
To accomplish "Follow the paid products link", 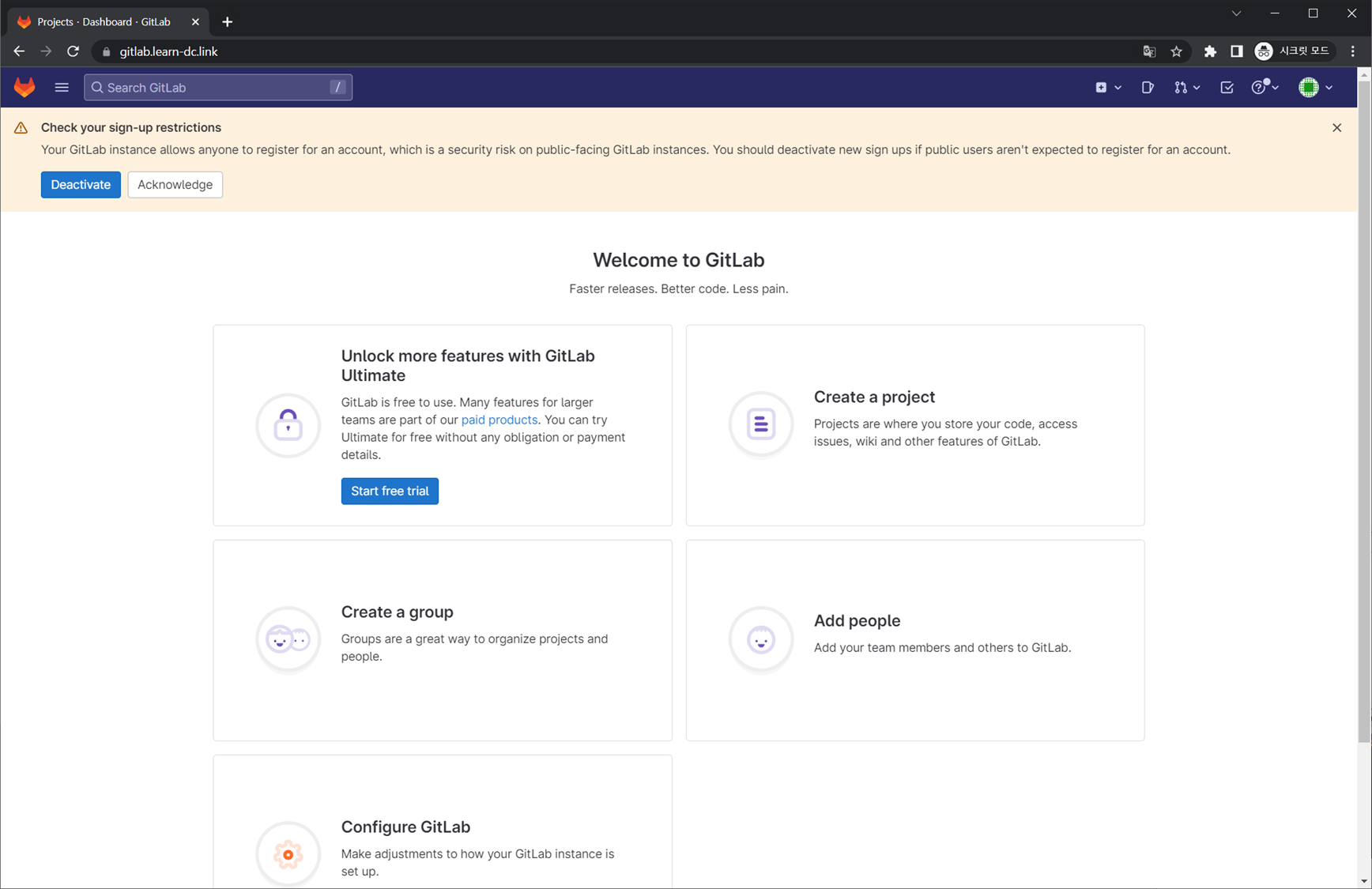I will tap(499, 420).
